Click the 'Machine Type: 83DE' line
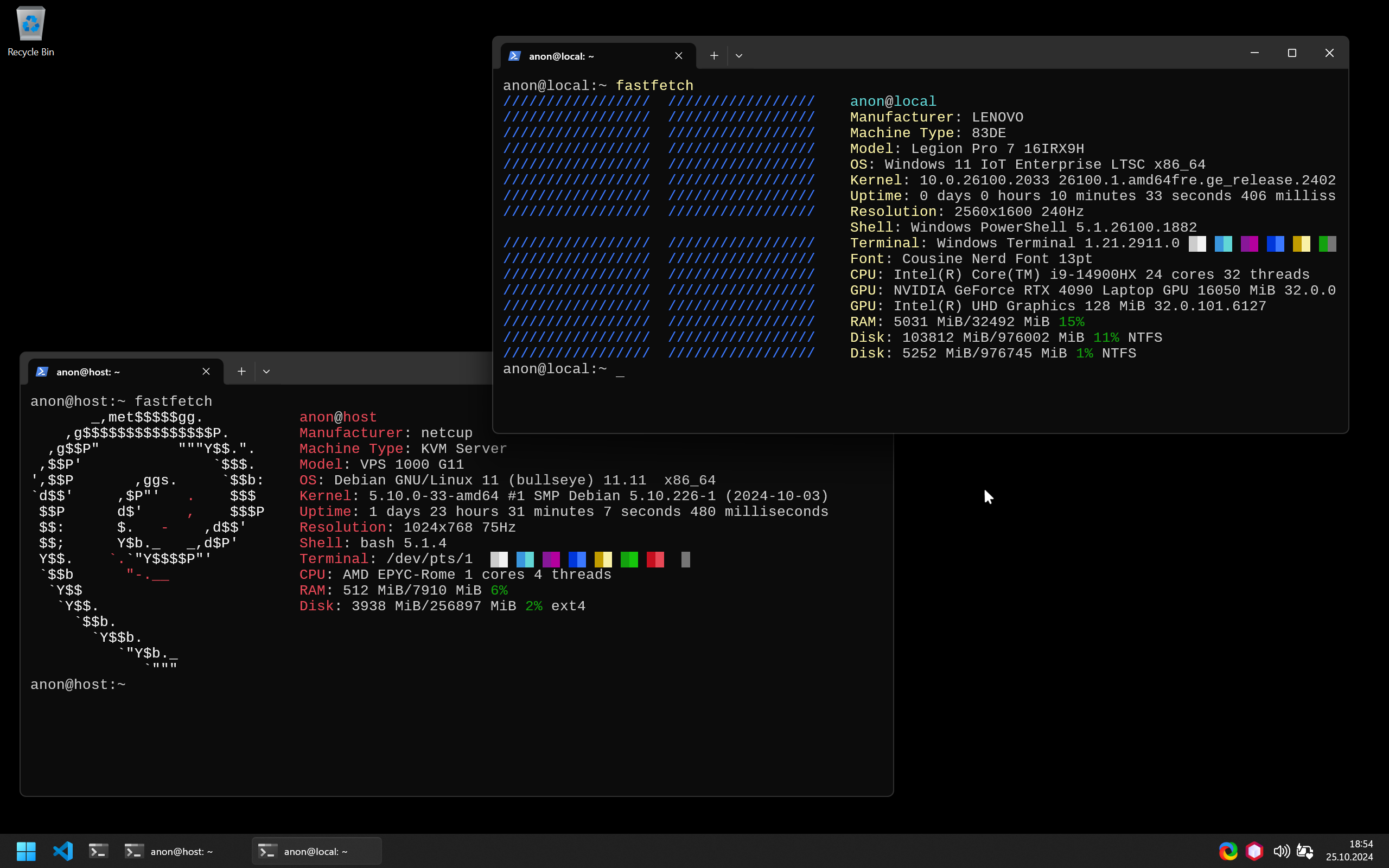1389x868 pixels. 927,132
